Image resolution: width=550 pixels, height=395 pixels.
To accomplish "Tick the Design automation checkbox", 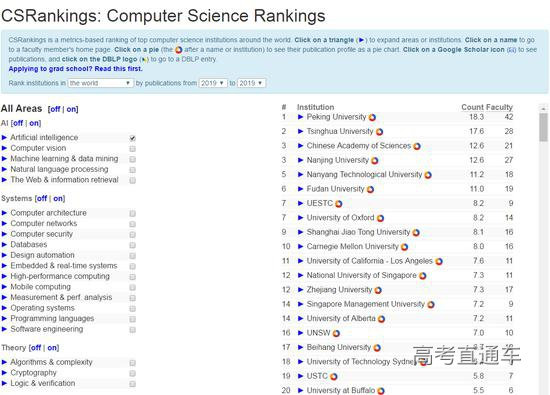I will click(133, 256).
